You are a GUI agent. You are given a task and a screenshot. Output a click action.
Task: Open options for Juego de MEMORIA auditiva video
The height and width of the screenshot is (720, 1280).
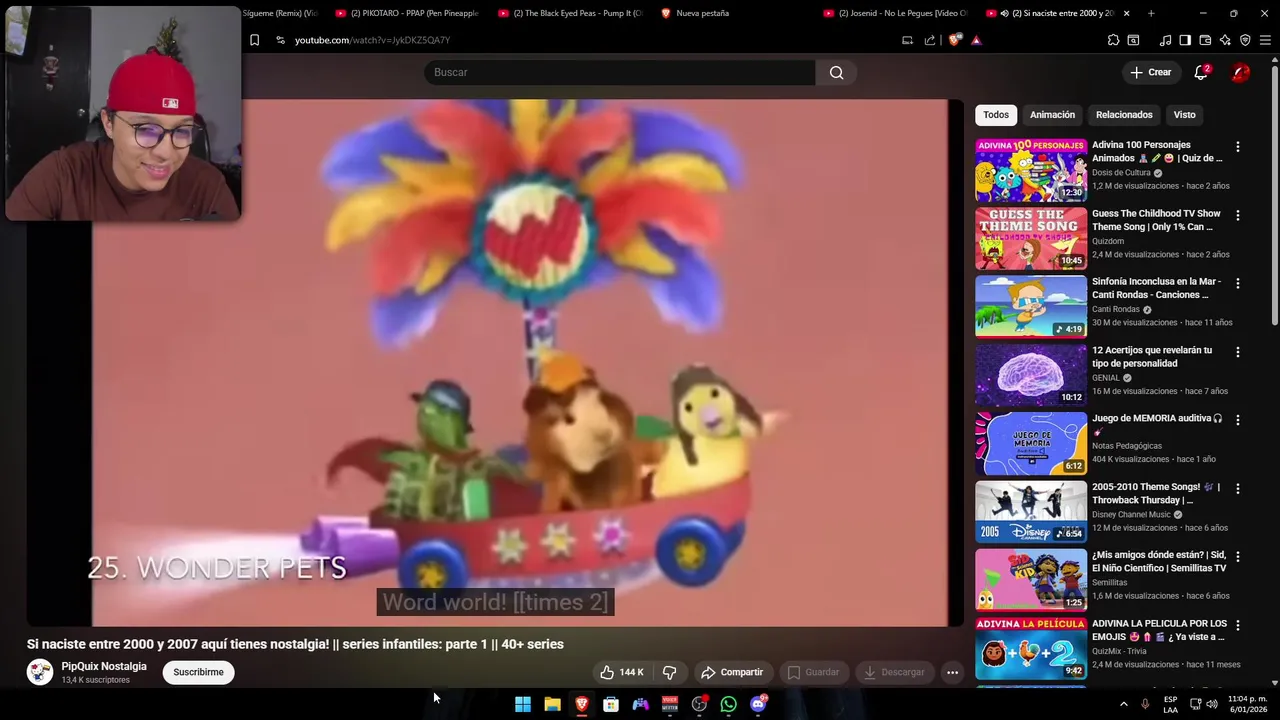point(1237,420)
